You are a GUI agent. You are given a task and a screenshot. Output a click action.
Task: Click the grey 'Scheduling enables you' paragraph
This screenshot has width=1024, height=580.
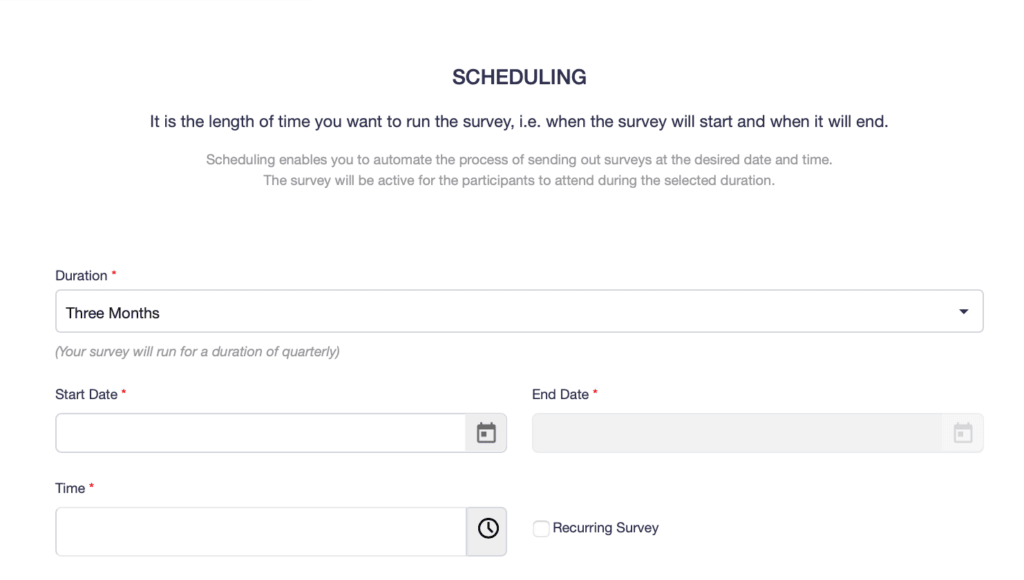point(519,160)
